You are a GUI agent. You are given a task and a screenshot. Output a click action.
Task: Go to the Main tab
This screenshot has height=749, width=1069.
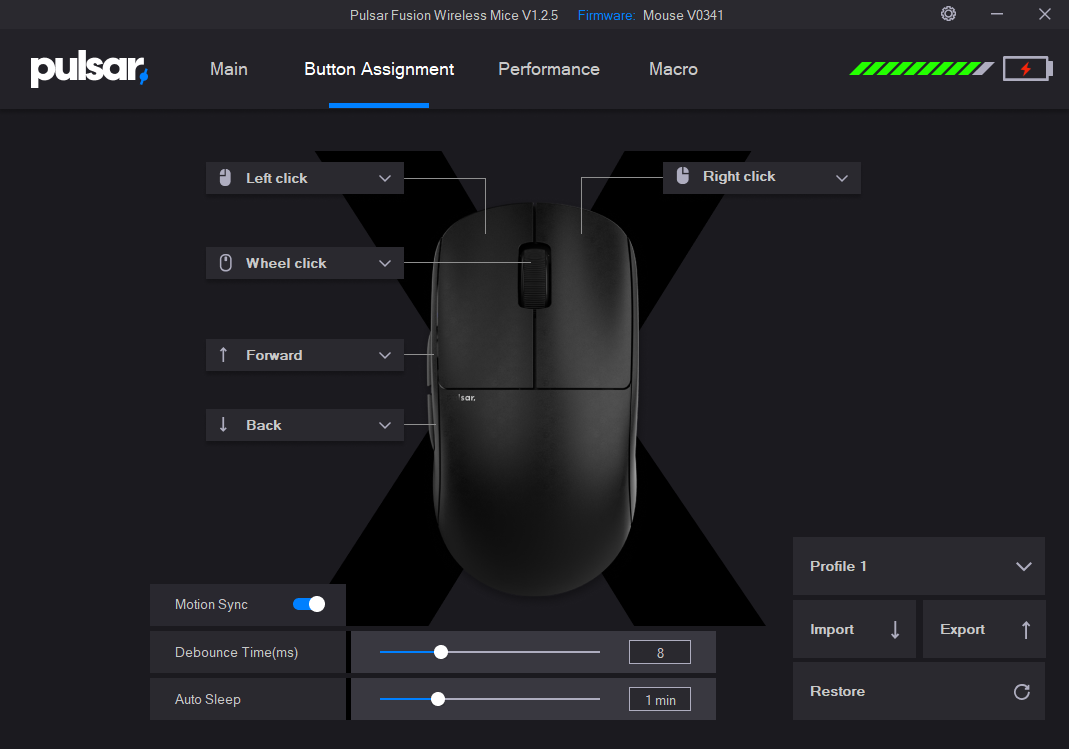pyautogui.click(x=229, y=69)
